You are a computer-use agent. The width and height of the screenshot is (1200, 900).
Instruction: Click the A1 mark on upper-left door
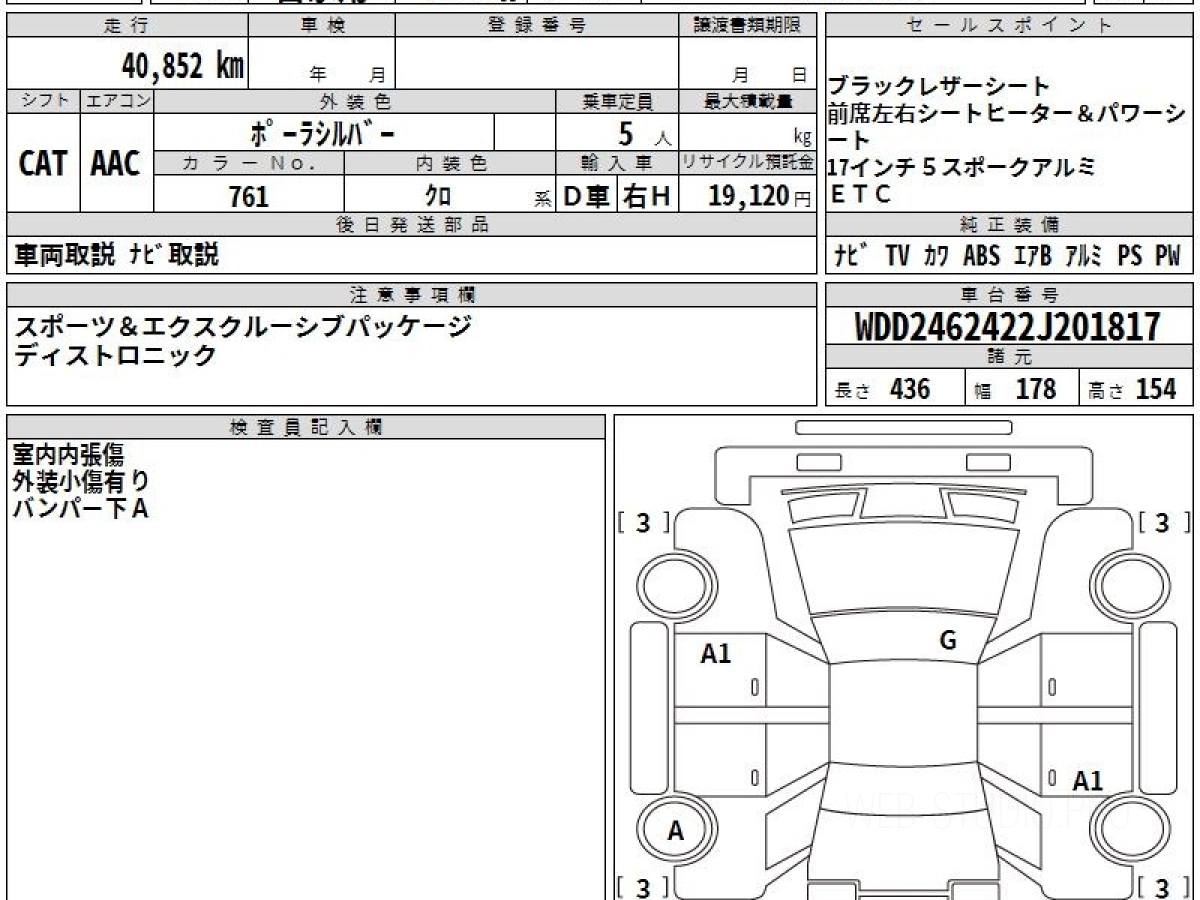[716, 654]
